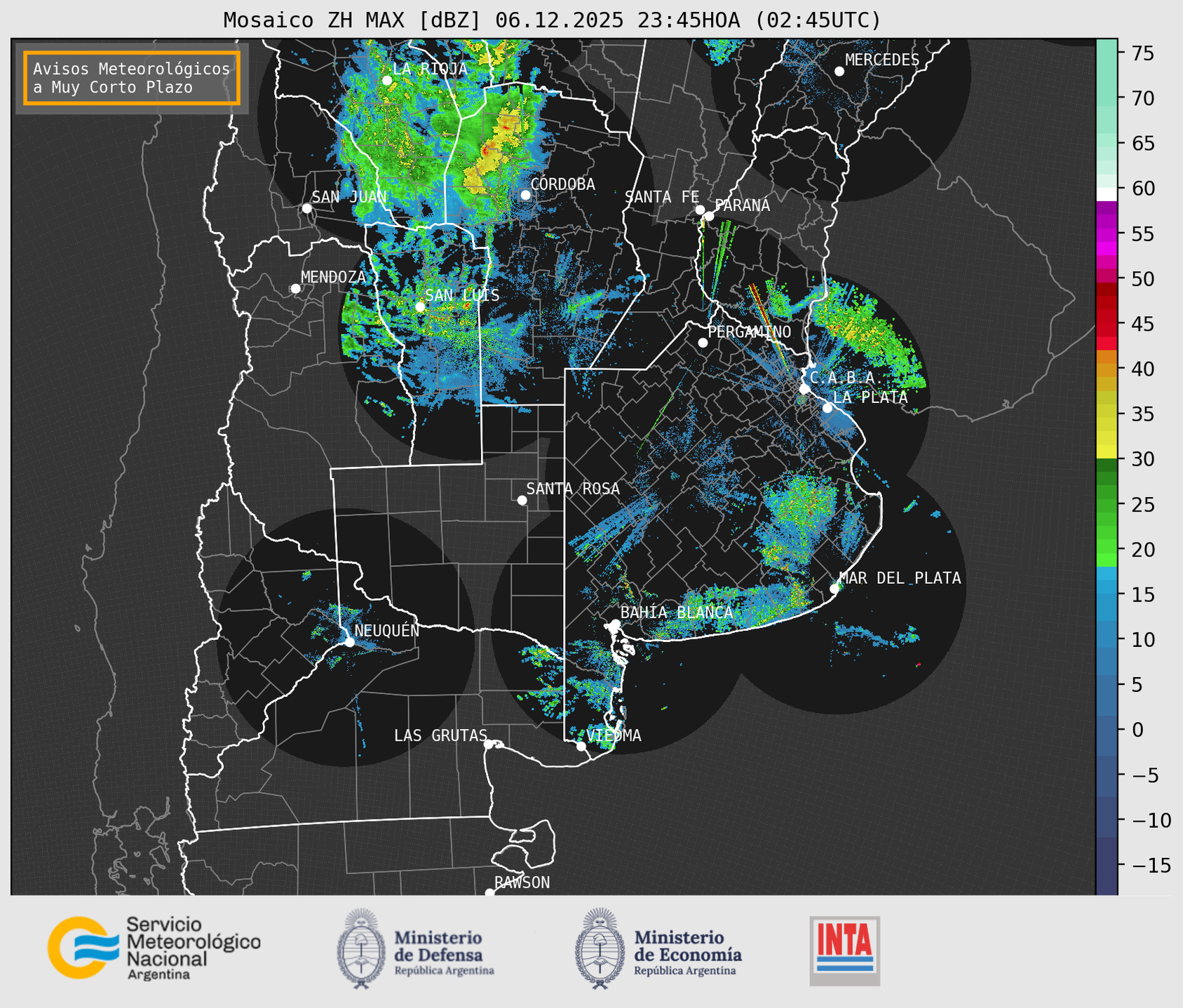Click the SANTA FE city marker dot

click(700, 210)
